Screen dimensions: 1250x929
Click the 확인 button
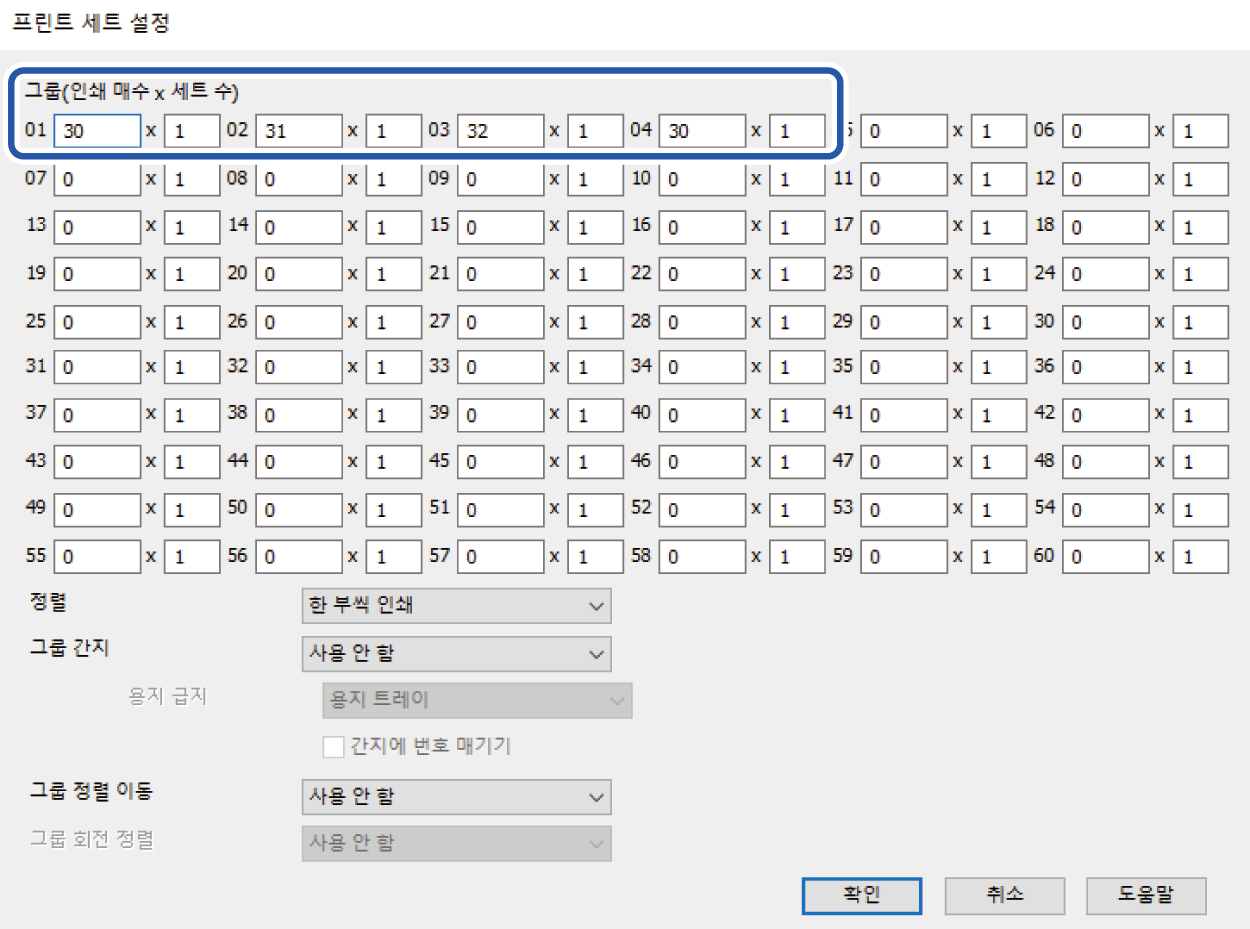861,896
